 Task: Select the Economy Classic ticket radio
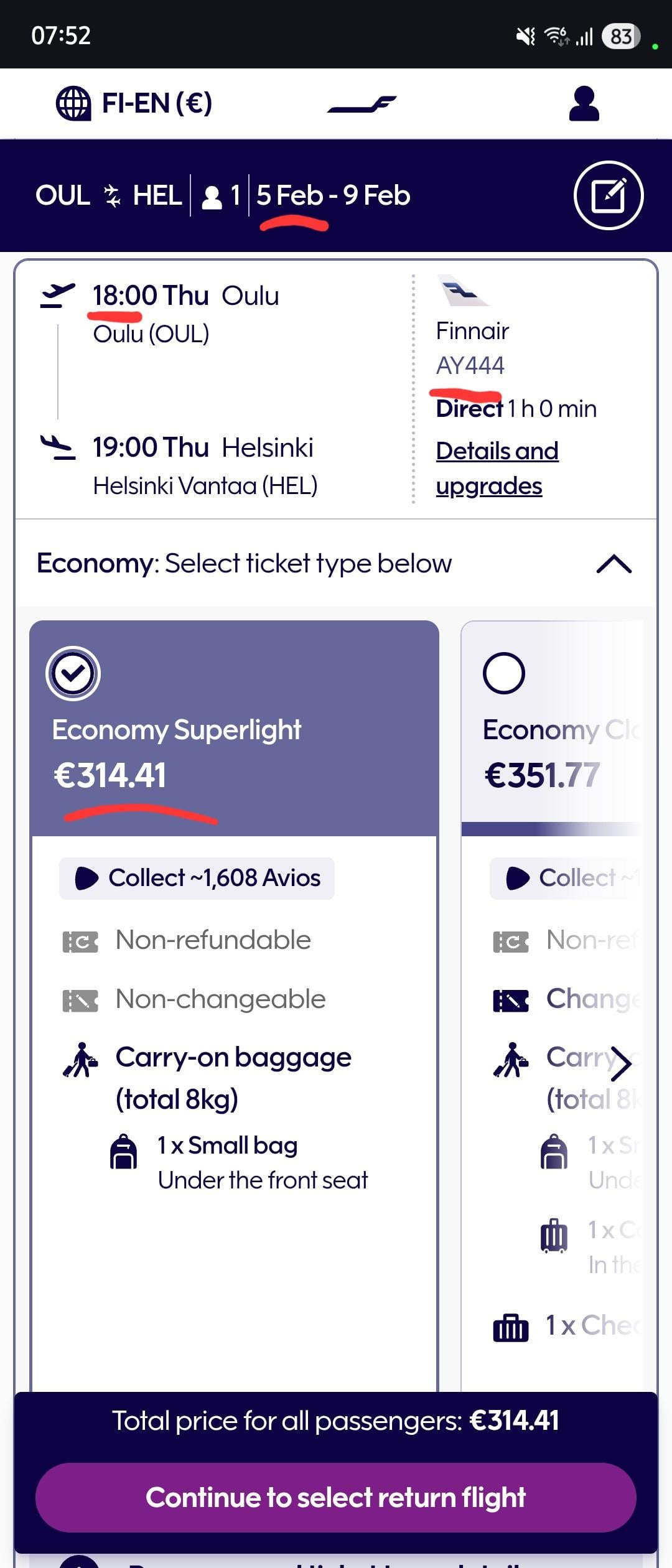(503, 673)
